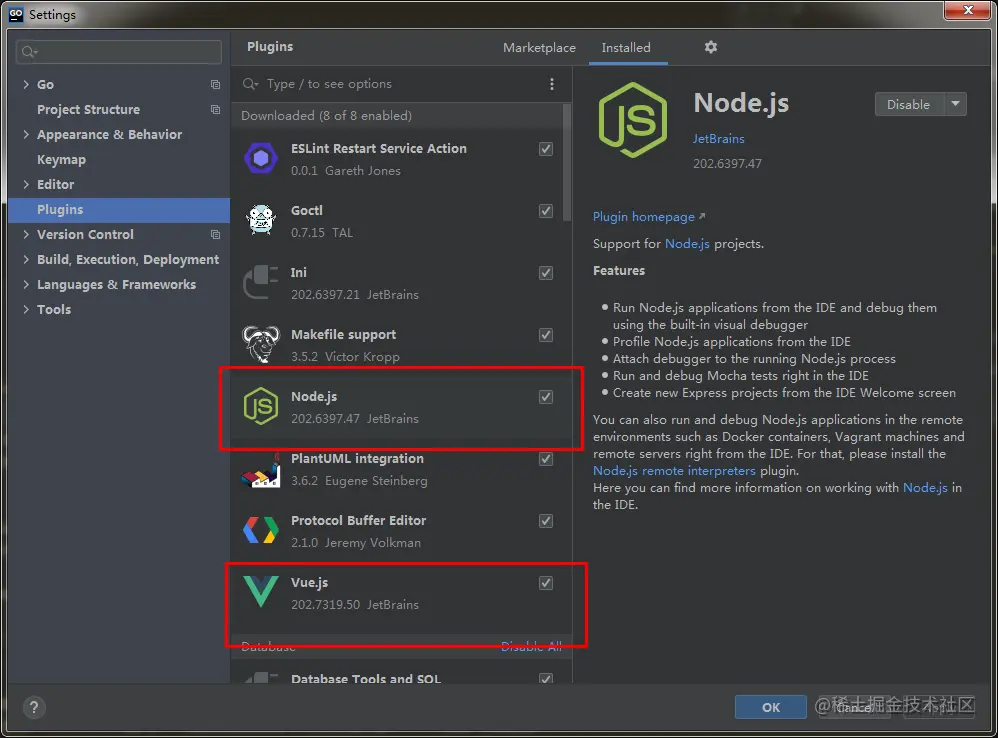Toggle Database Tools and SQL checkbox
This screenshot has width=998, height=738.
[545, 678]
